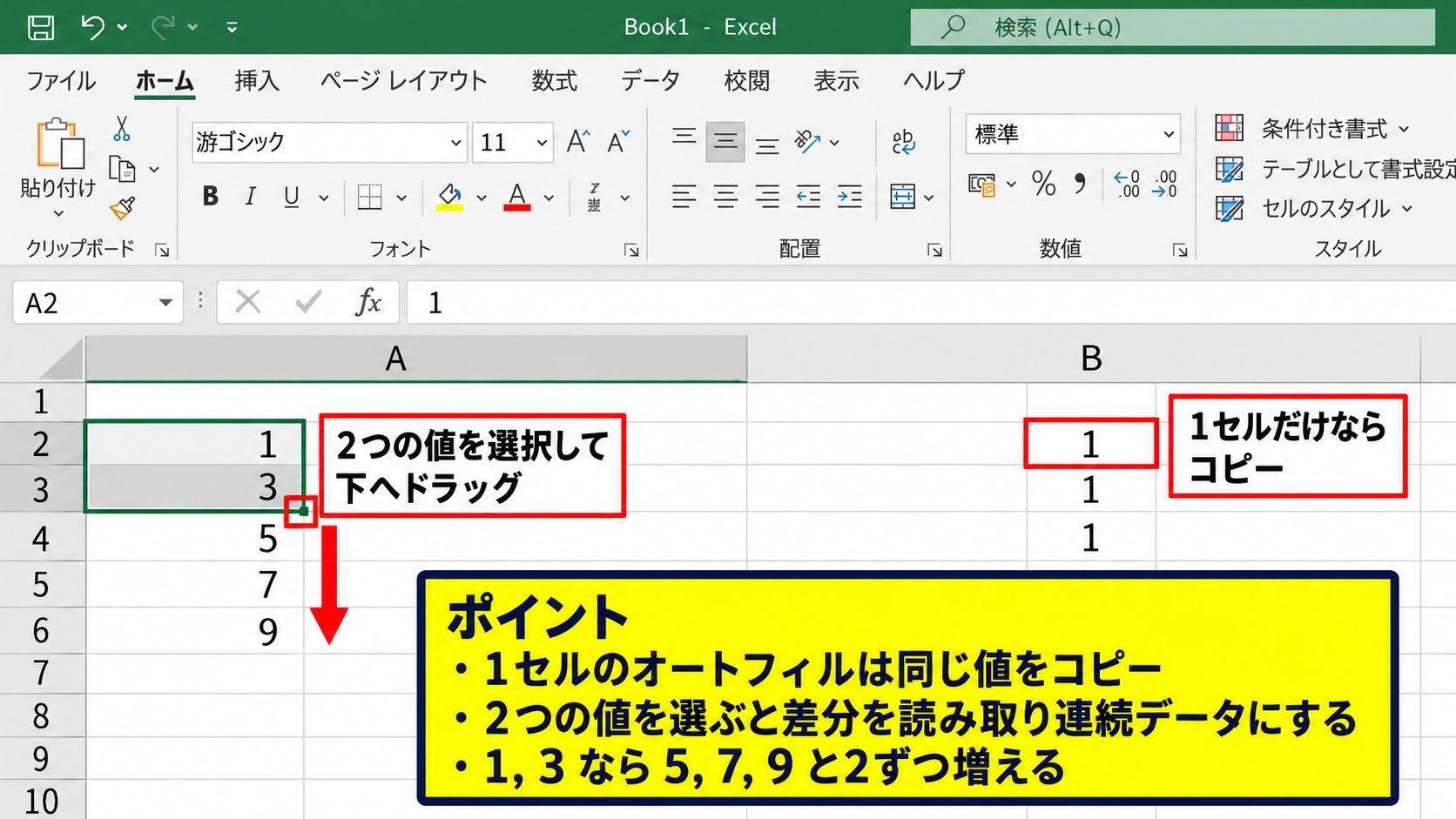Expand the Name Box dropdown arrow
Viewport: 1456px width, 819px height.
165,303
